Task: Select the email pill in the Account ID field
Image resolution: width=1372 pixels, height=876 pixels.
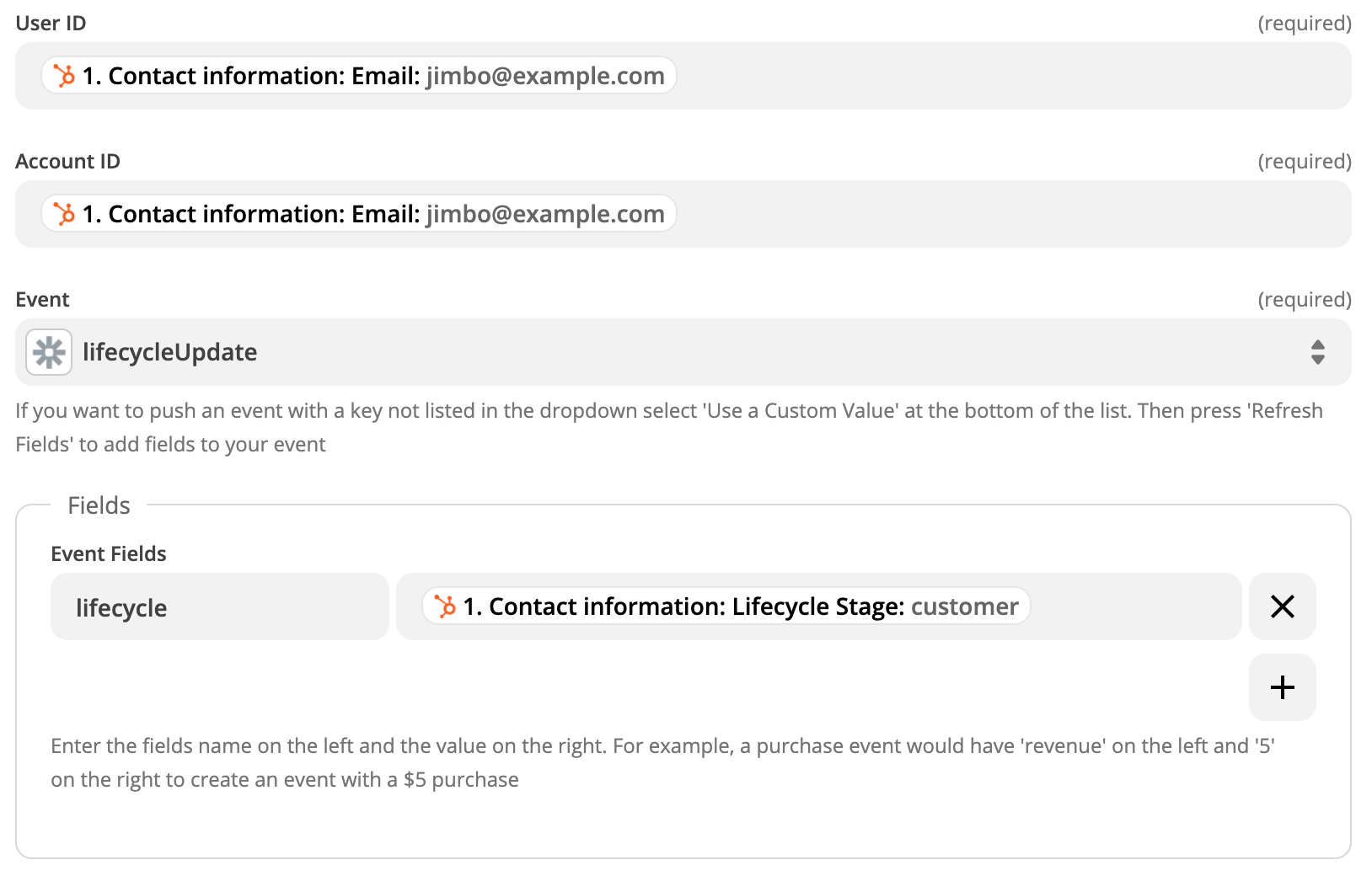Action: click(x=357, y=213)
